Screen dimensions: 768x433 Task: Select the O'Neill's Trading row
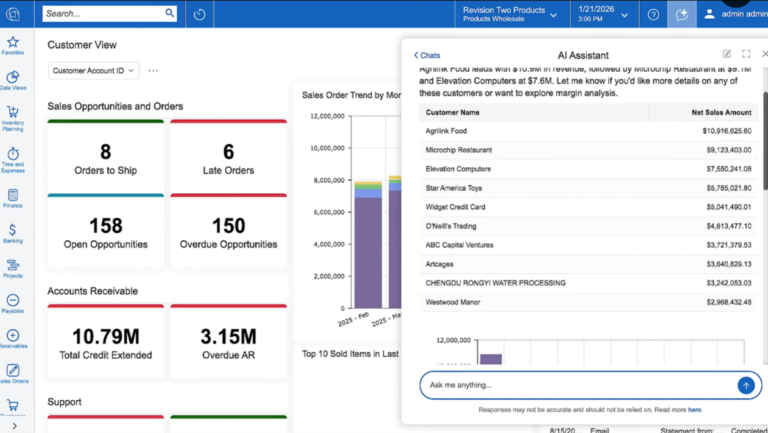[x=589, y=226]
